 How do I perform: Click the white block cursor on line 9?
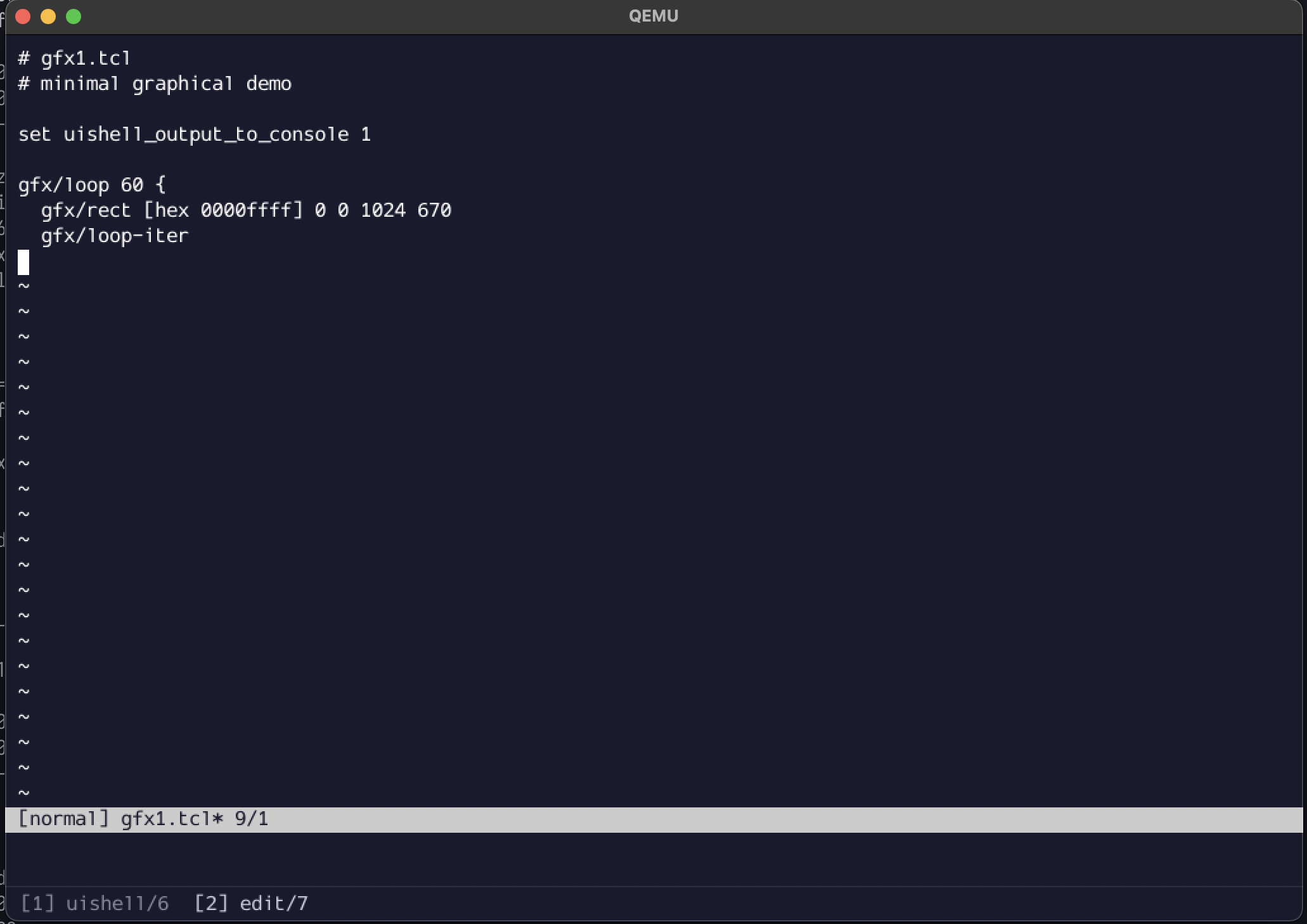23,262
